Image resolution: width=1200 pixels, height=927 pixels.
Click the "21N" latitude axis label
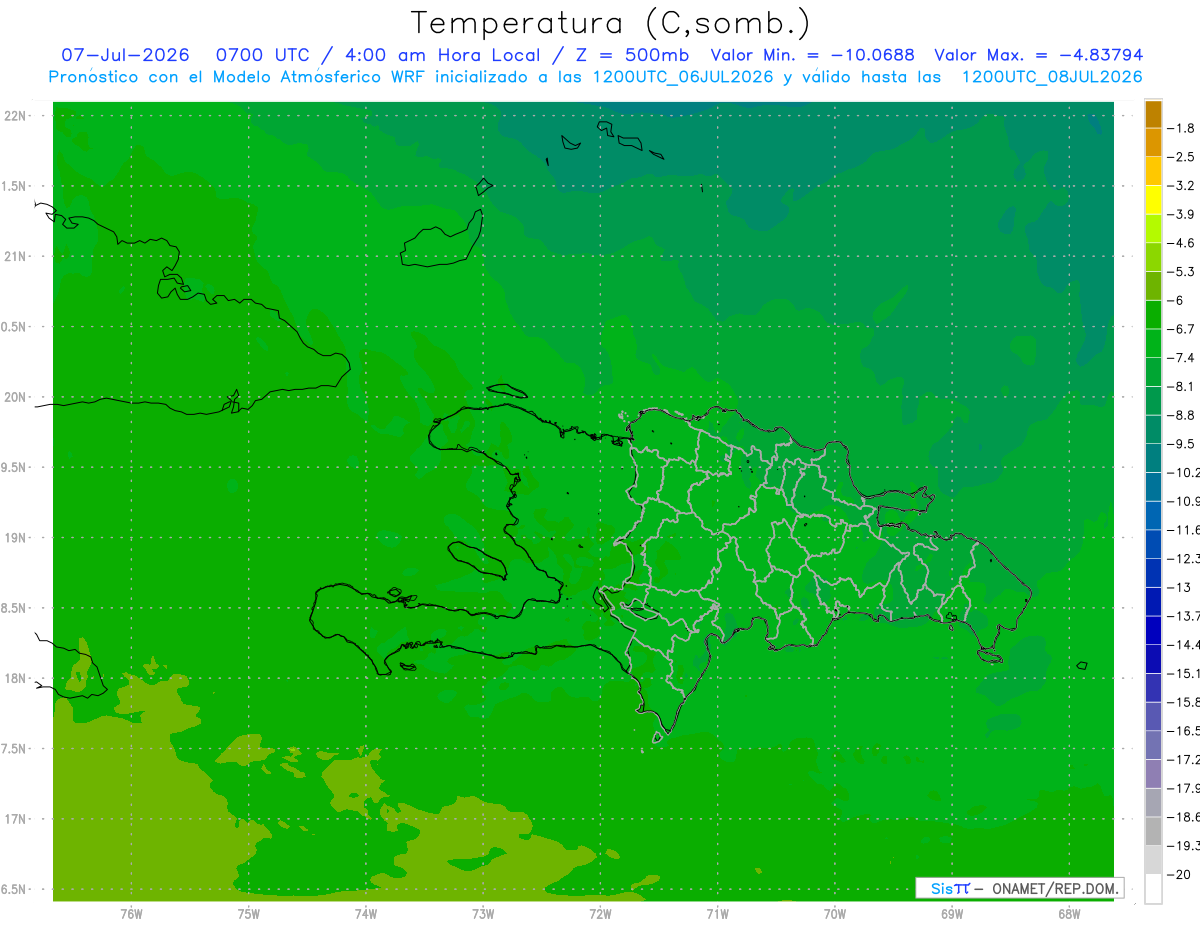(x=17, y=256)
